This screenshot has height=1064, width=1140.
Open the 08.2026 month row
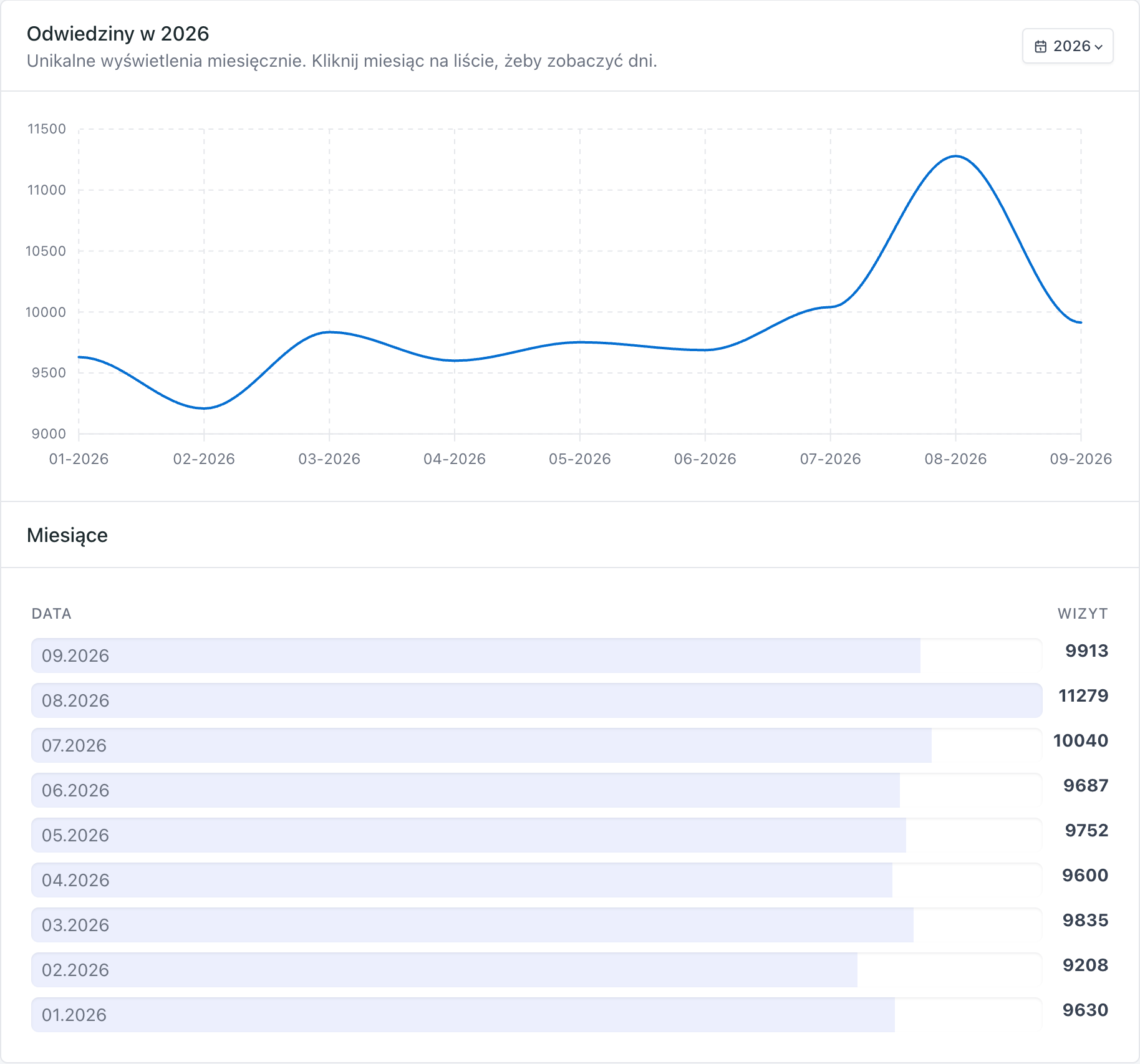(536, 700)
